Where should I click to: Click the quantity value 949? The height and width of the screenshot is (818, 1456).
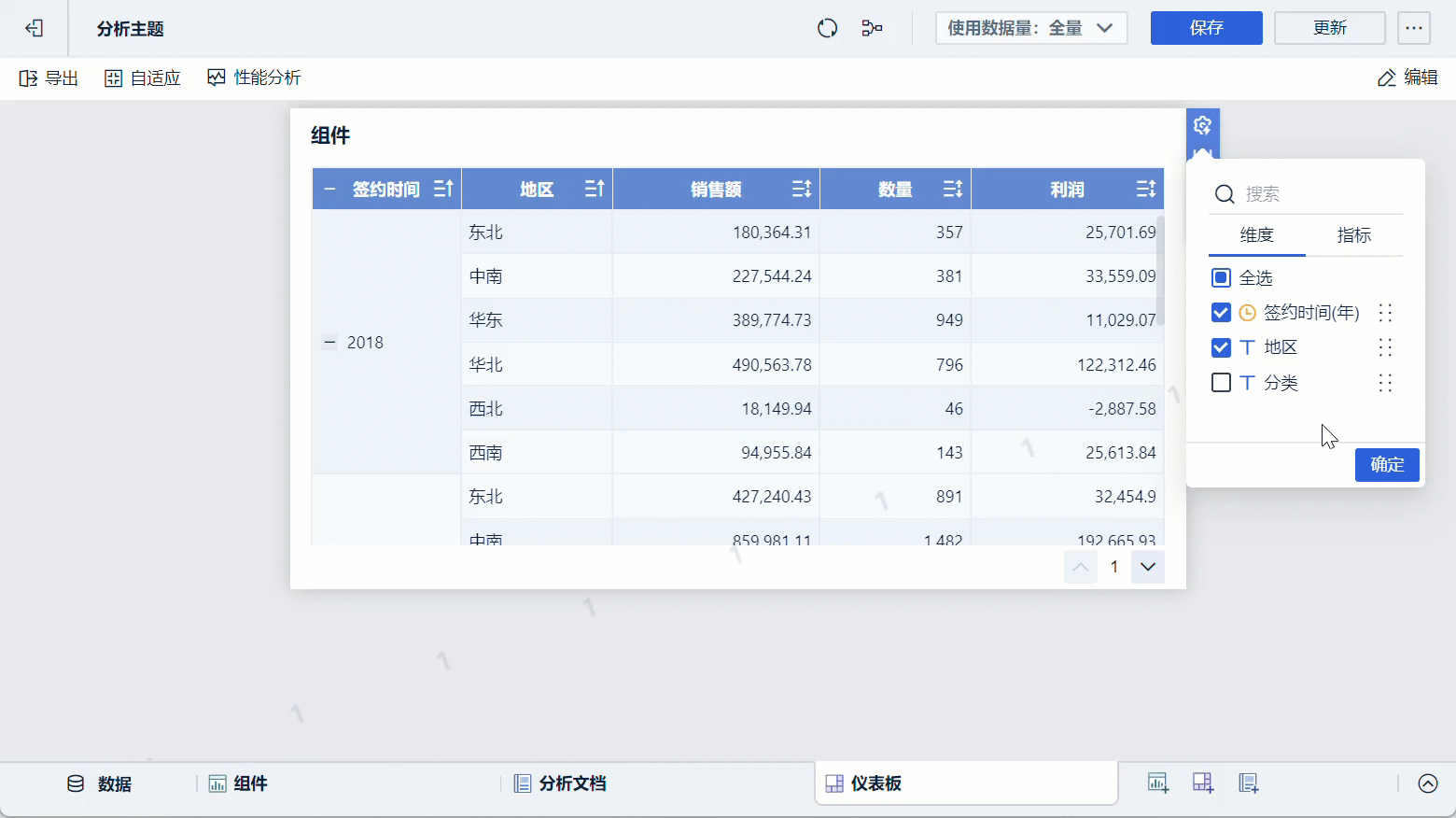[x=949, y=320]
